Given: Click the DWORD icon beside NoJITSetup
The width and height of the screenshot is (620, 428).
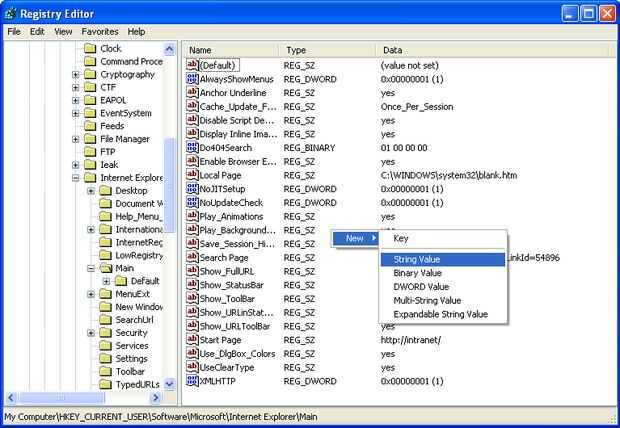Looking at the screenshot, I should pos(192,189).
